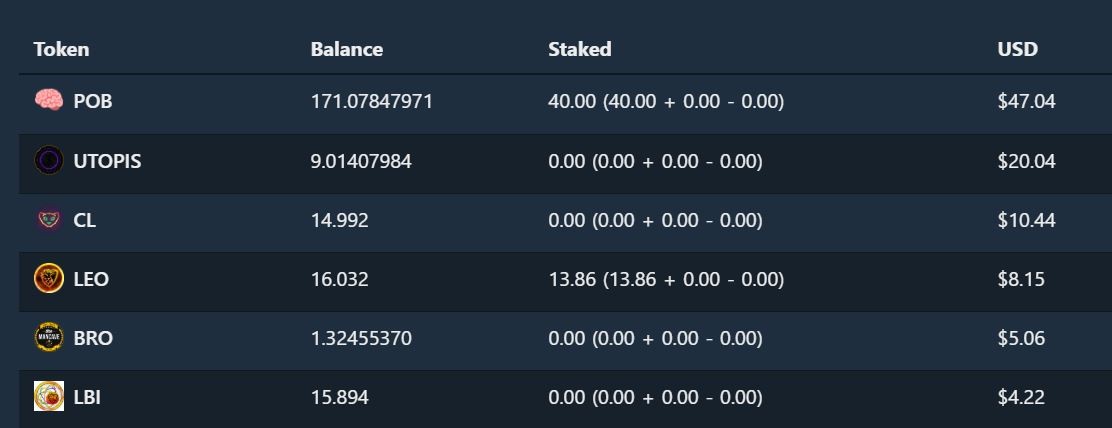The height and width of the screenshot is (428, 1112).
Task: Click the LBI USD value $4.22
Action: point(1021,397)
